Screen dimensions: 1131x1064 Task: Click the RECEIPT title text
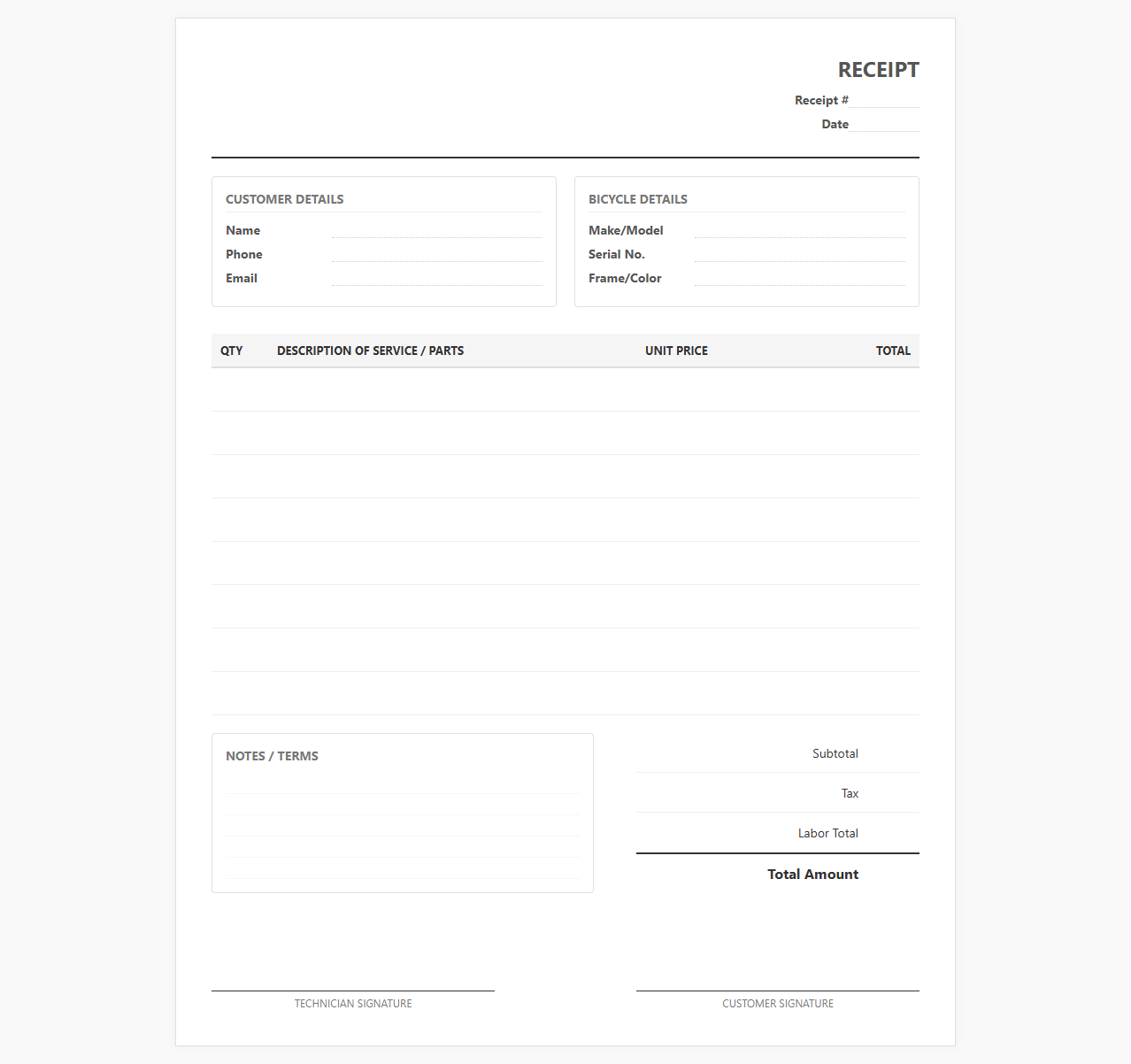(x=879, y=70)
